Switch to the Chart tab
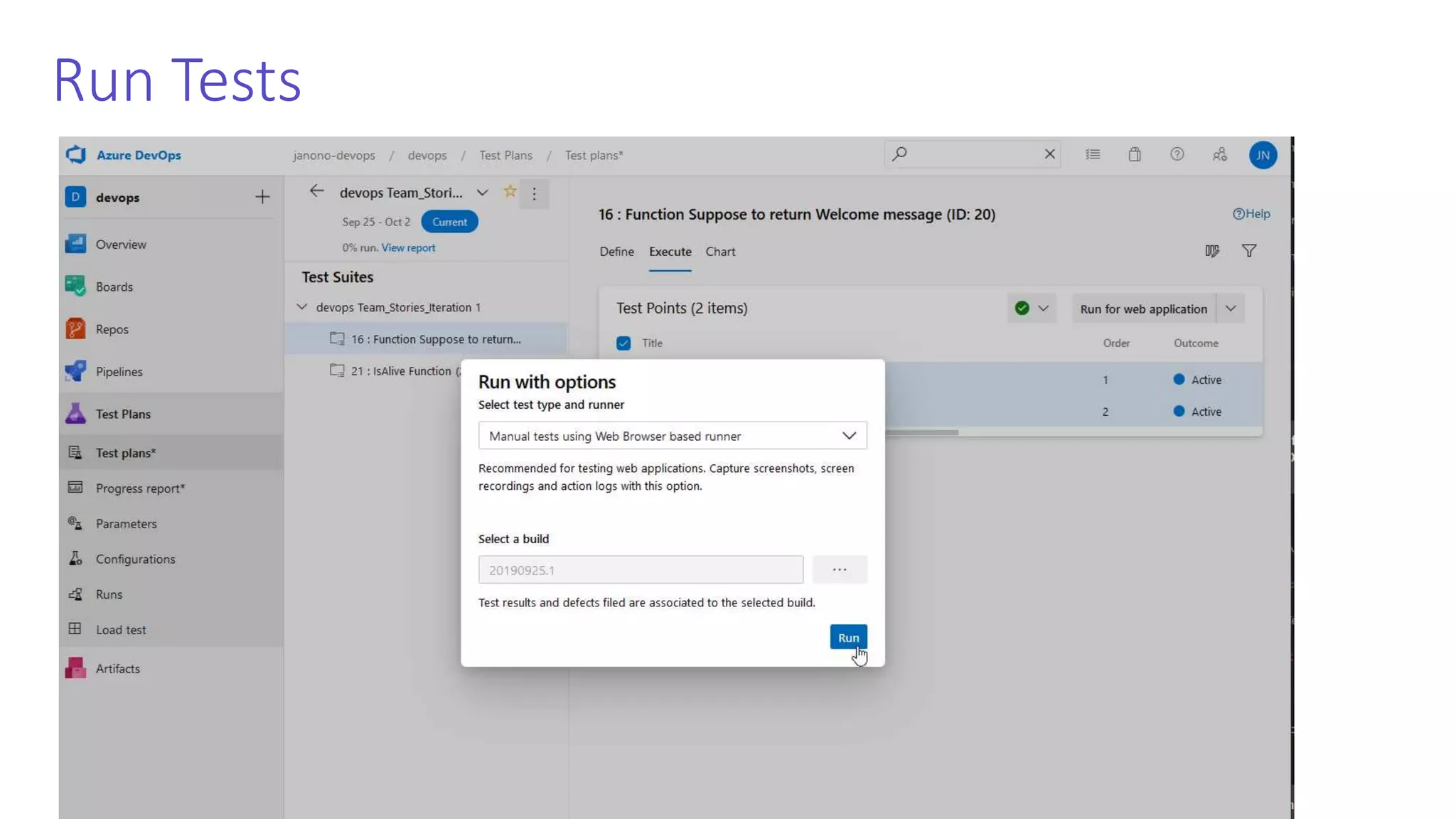The image size is (1456, 819). tap(720, 252)
